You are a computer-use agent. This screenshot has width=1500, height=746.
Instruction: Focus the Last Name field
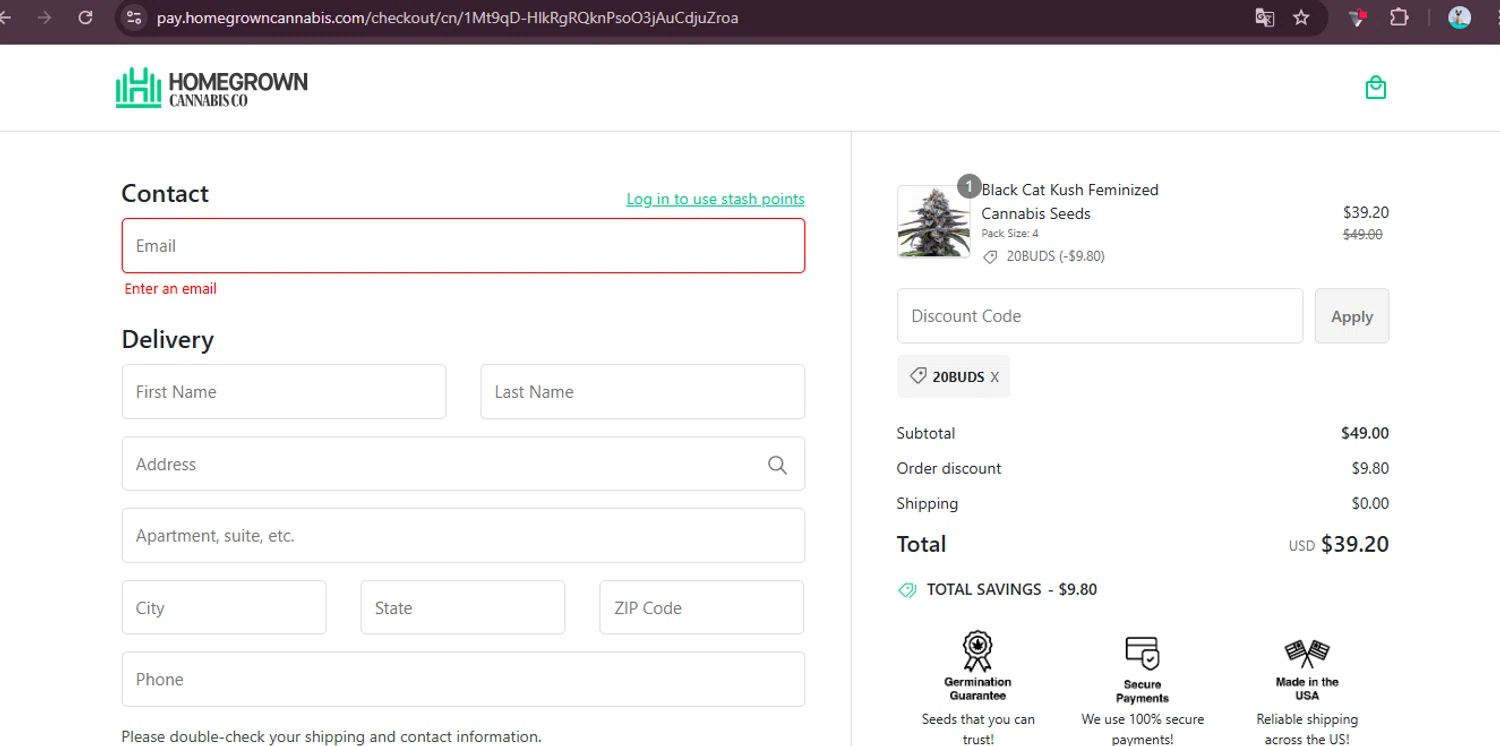pos(643,392)
